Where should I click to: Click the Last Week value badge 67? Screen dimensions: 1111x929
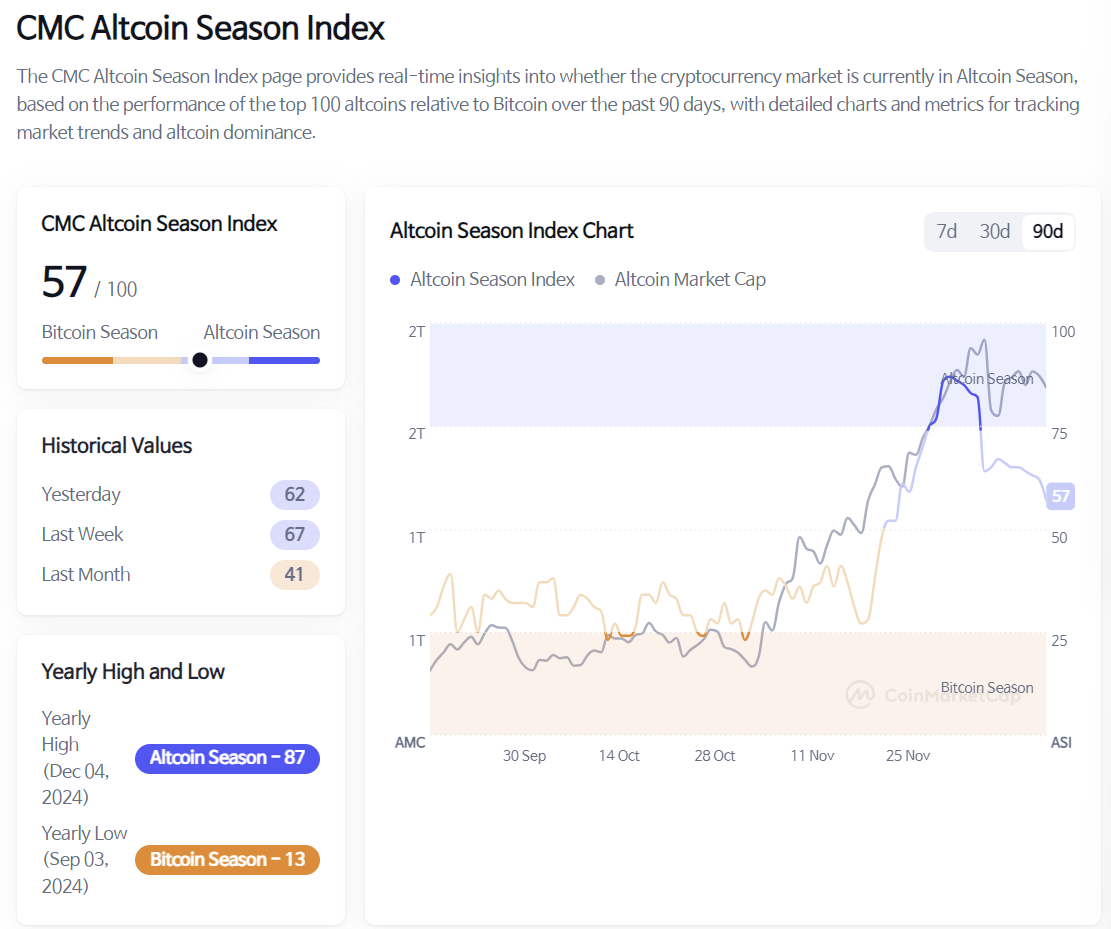click(x=294, y=534)
